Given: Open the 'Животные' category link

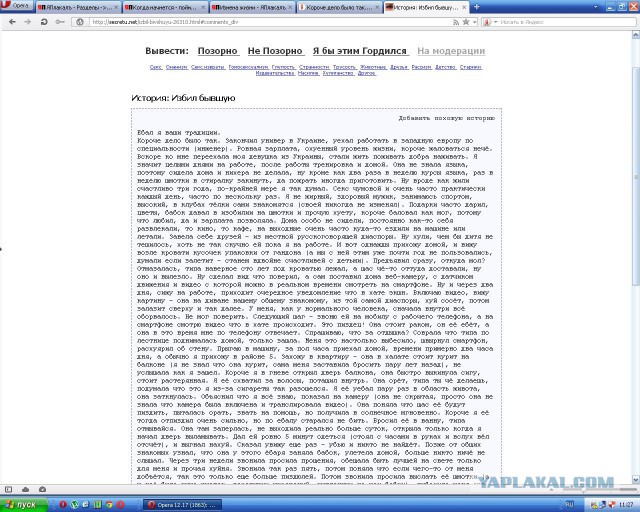Looking at the screenshot, I should click(x=373, y=67).
